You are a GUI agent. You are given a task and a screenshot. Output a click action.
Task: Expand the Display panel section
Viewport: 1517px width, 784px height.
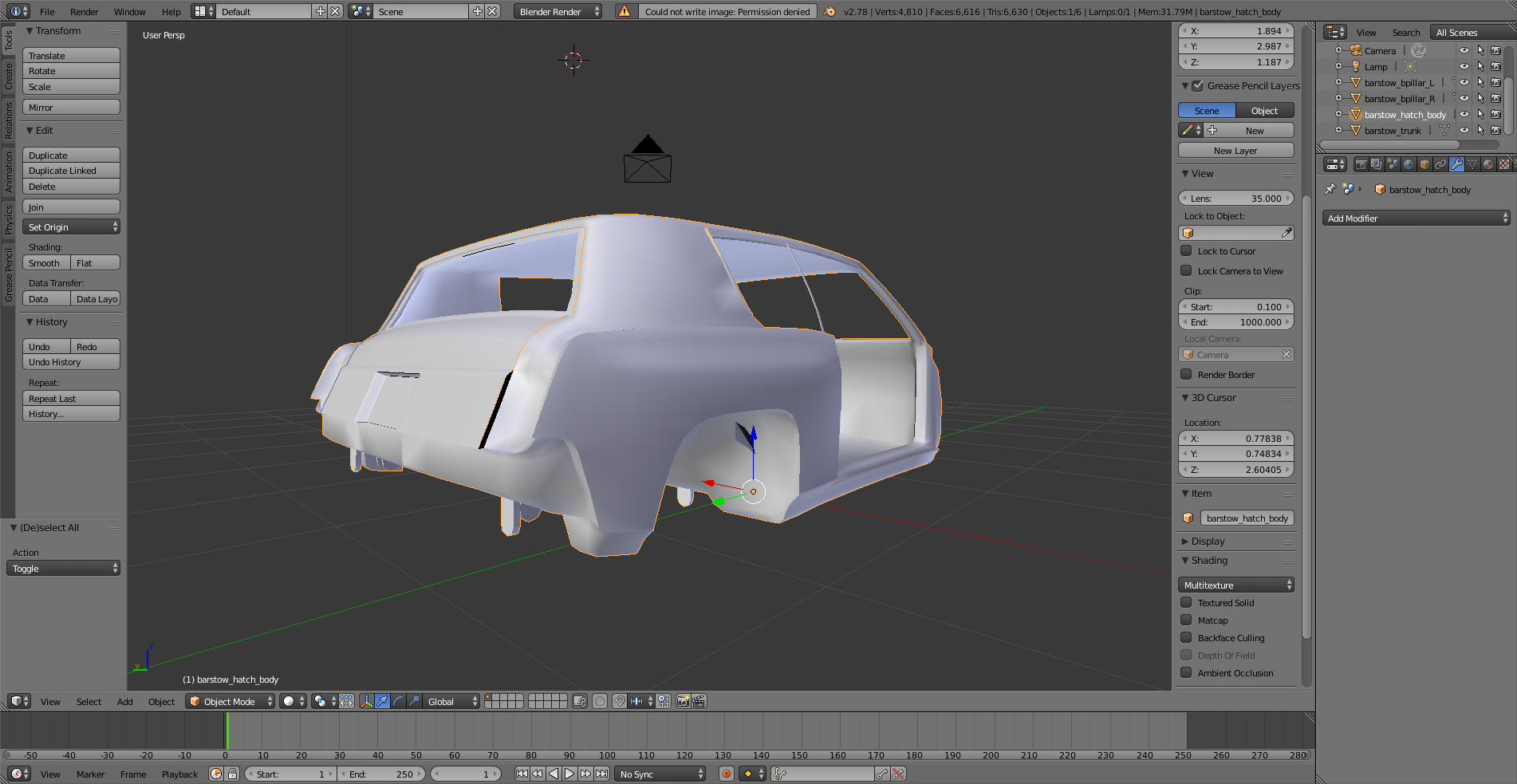click(1208, 541)
